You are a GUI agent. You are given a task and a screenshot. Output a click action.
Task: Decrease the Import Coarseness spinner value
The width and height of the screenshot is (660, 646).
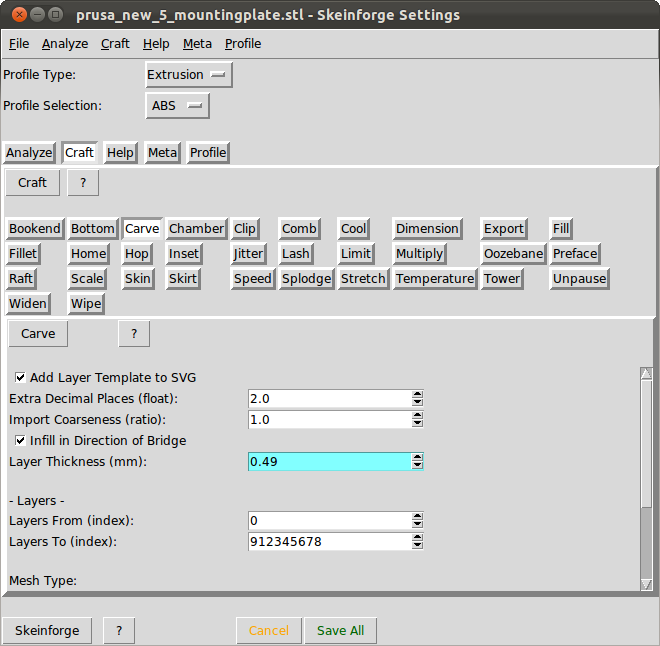click(x=418, y=424)
